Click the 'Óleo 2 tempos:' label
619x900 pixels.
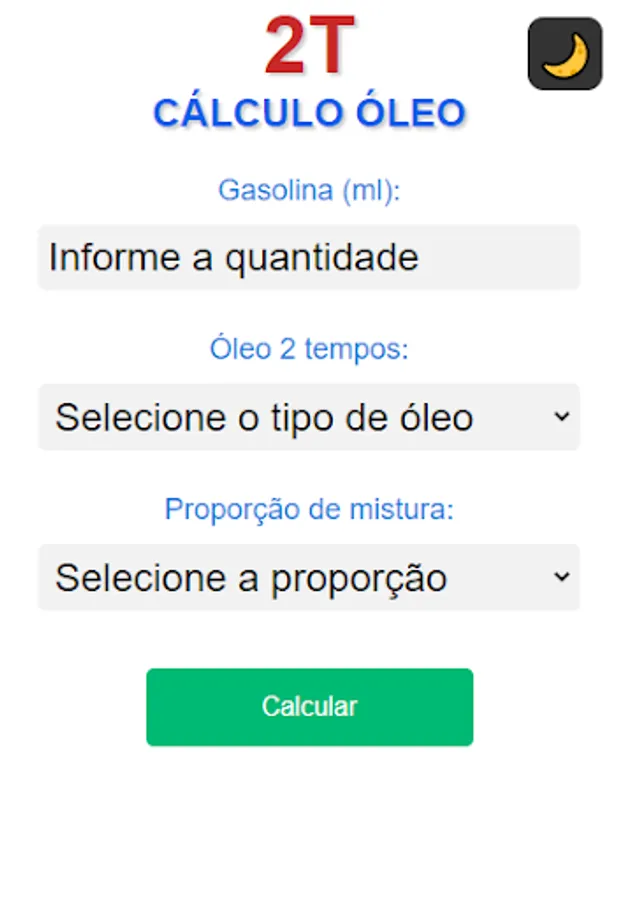(309, 349)
